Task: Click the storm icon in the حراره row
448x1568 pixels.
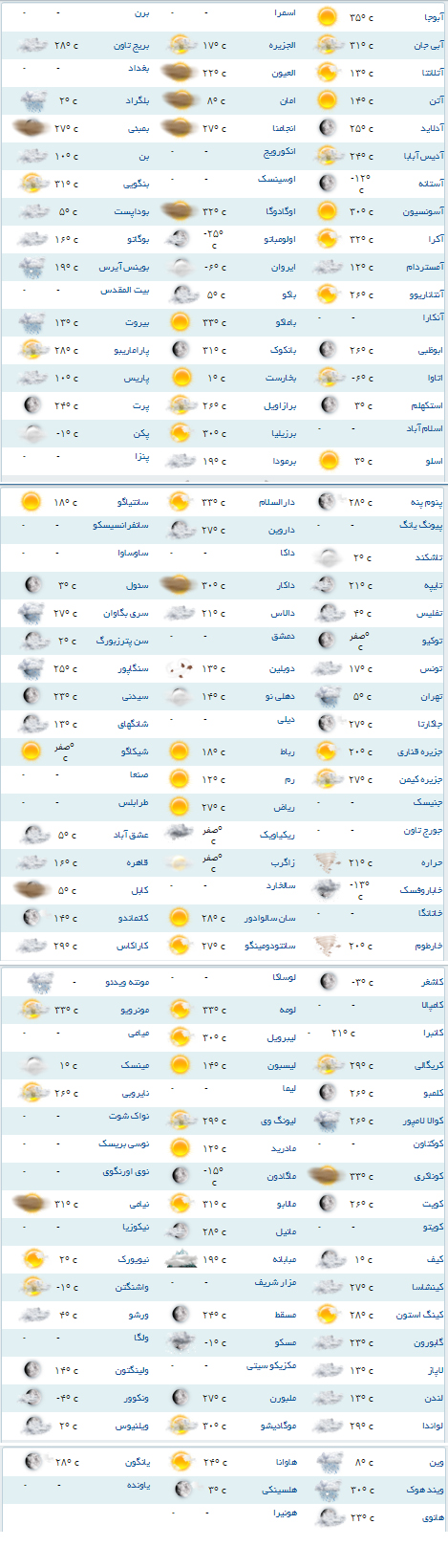Action: click(328, 862)
